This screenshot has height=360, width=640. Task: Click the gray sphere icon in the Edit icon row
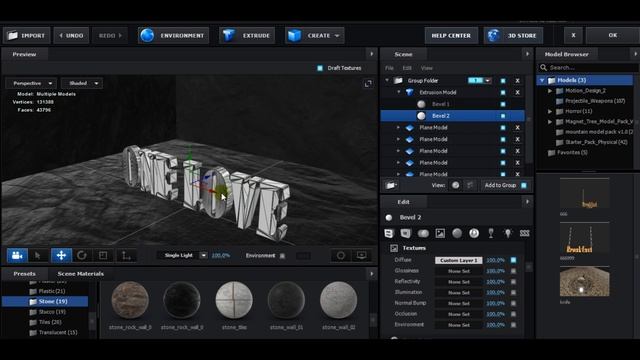(457, 233)
